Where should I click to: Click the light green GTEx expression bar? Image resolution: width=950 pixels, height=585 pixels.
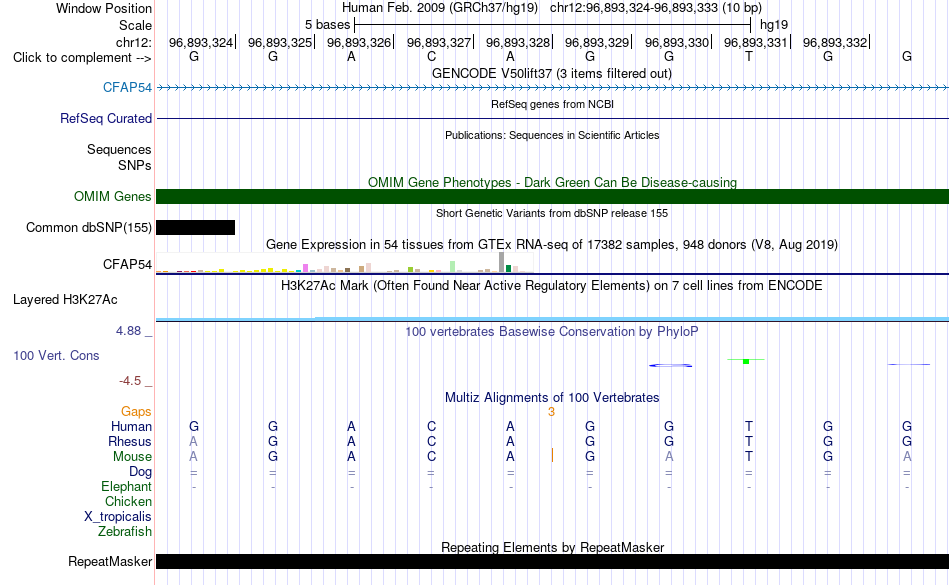pyautogui.click(x=453, y=266)
